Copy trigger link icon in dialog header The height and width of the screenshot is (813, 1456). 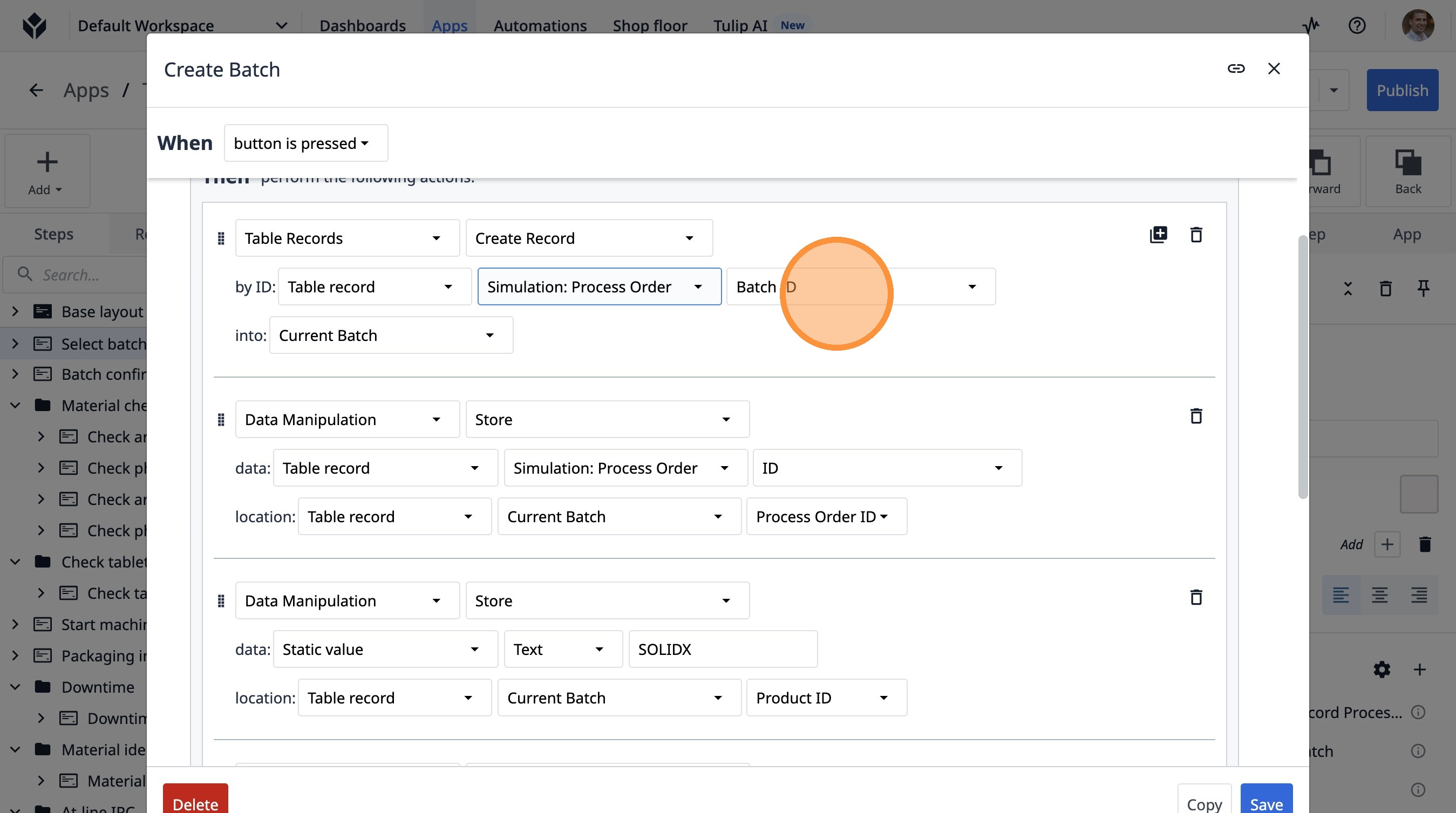coord(1236,69)
